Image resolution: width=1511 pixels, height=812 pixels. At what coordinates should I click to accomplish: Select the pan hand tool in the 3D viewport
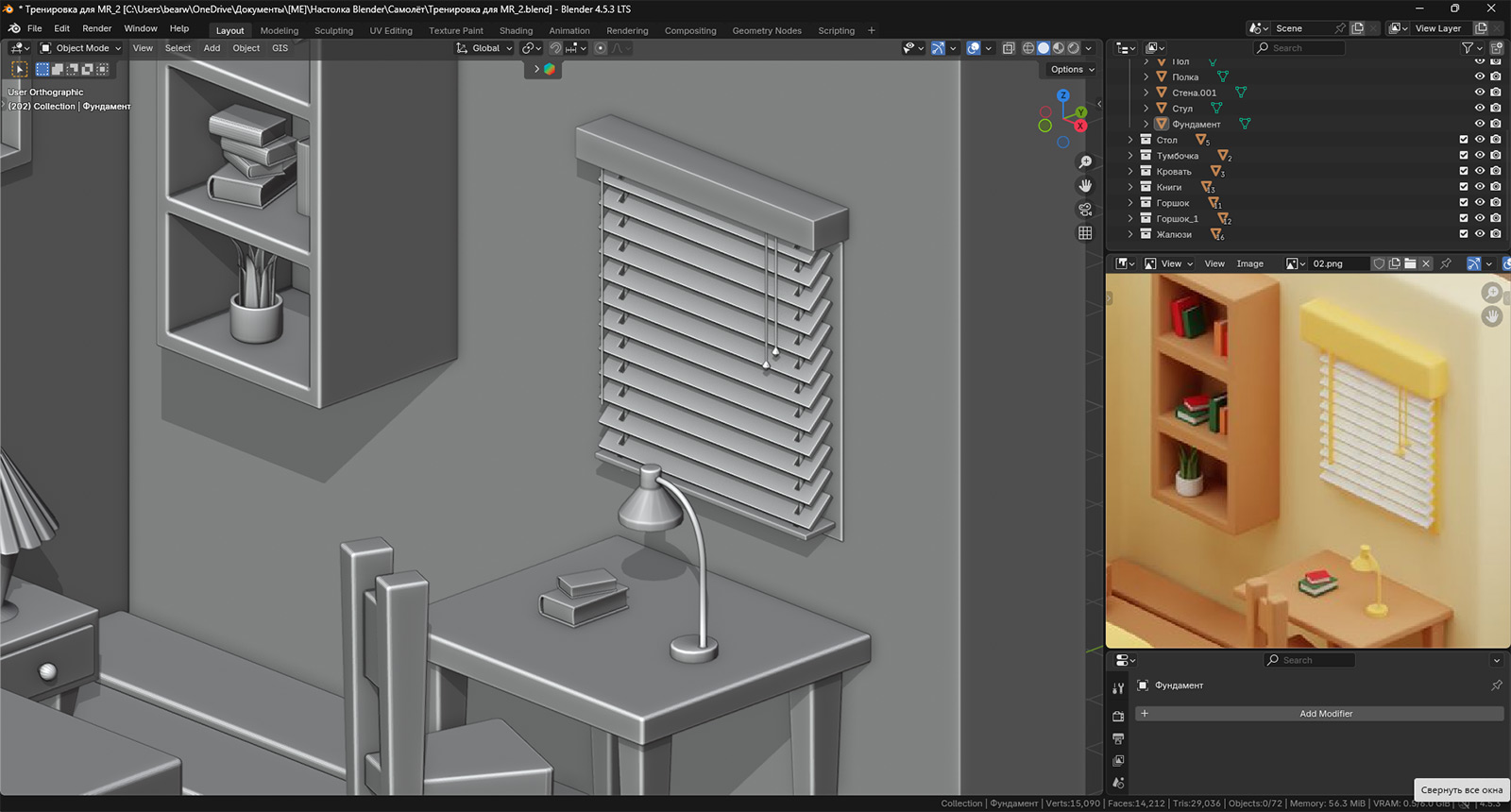point(1085,186)
